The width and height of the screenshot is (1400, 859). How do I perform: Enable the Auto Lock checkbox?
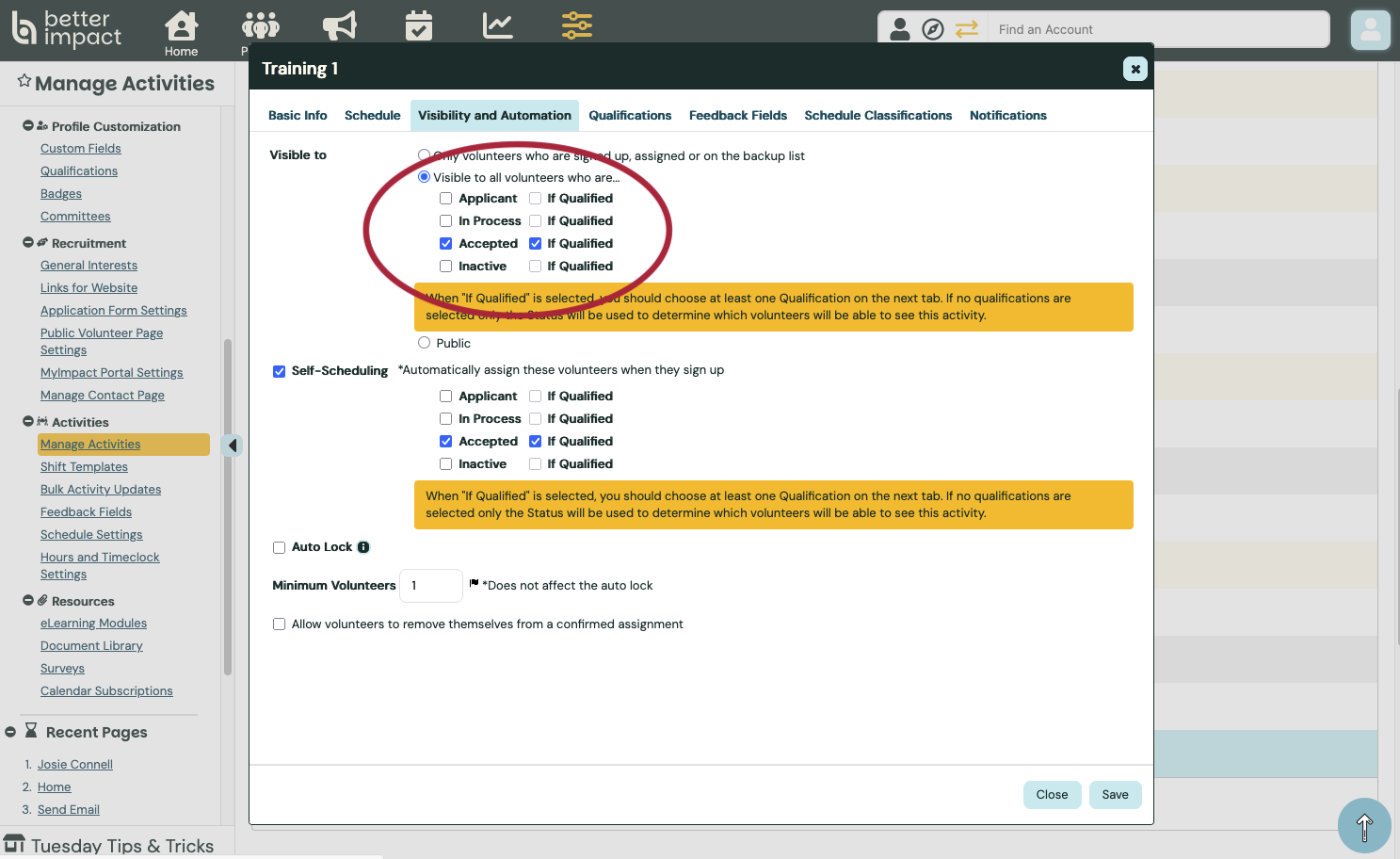280,547
